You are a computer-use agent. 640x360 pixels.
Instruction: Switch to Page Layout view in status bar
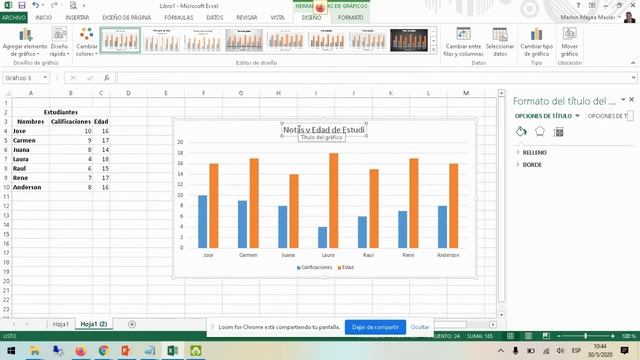tap(528, 336)
